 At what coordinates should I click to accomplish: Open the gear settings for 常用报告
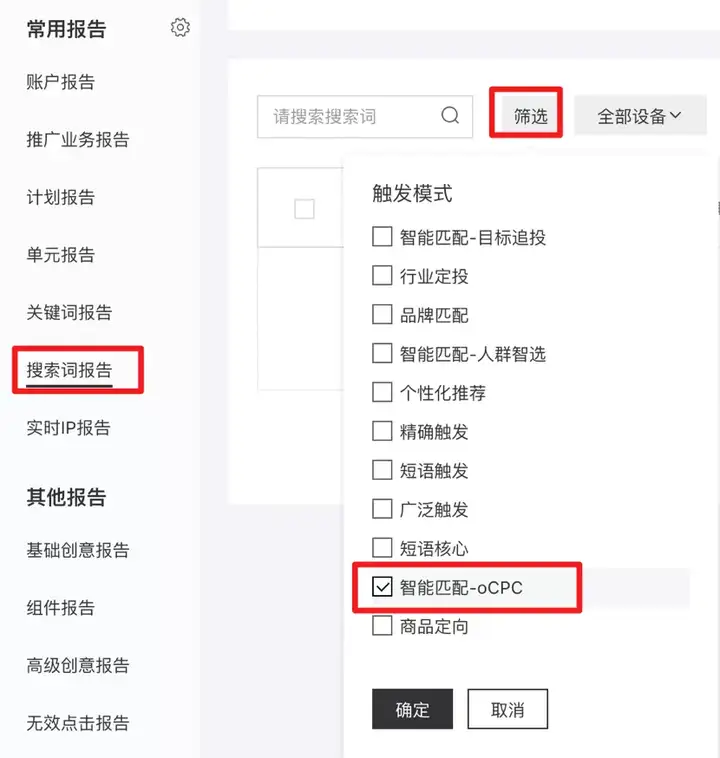pyautogui.click(x=180, y=28)
